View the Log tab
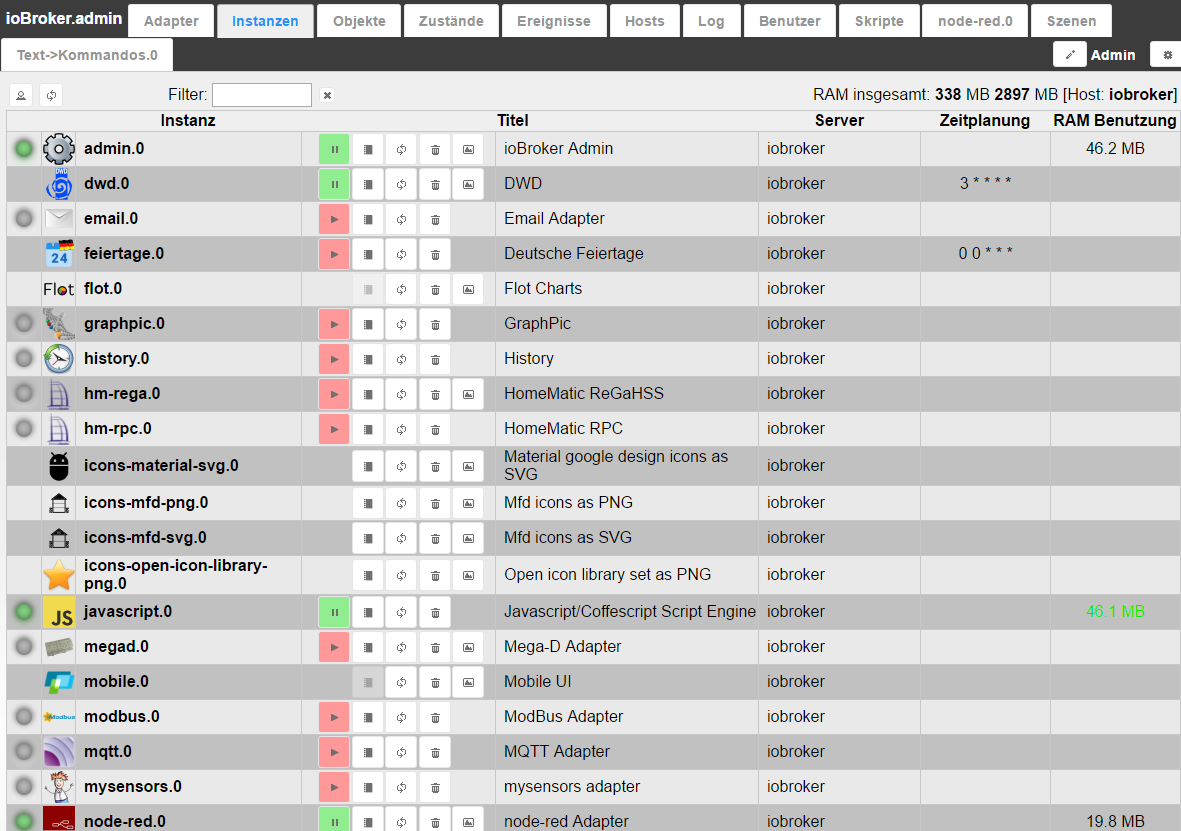Image resolution: width=1181 pixels, height=831 pixels. (711, 21)
